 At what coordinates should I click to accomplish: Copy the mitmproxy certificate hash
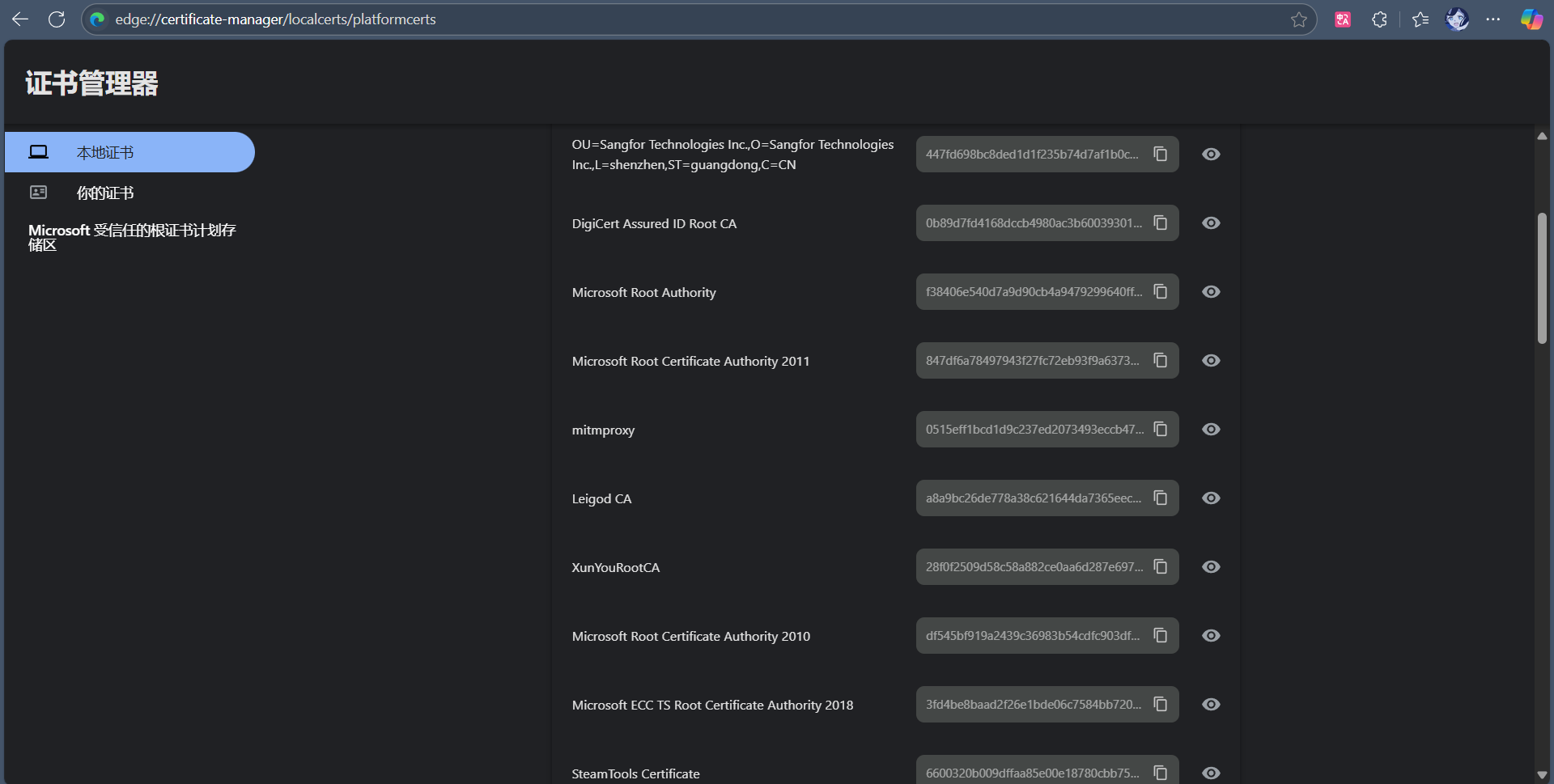(x=1161, y=429)
